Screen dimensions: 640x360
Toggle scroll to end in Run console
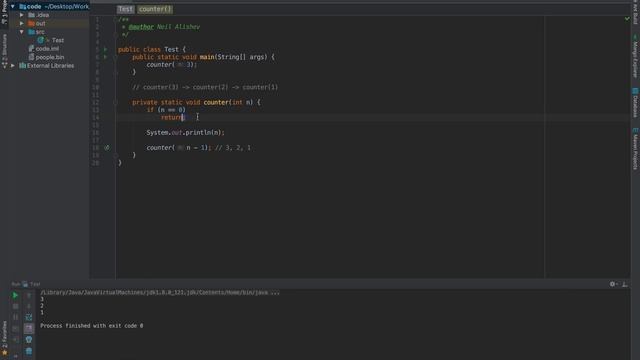click(x=29, y=328)
